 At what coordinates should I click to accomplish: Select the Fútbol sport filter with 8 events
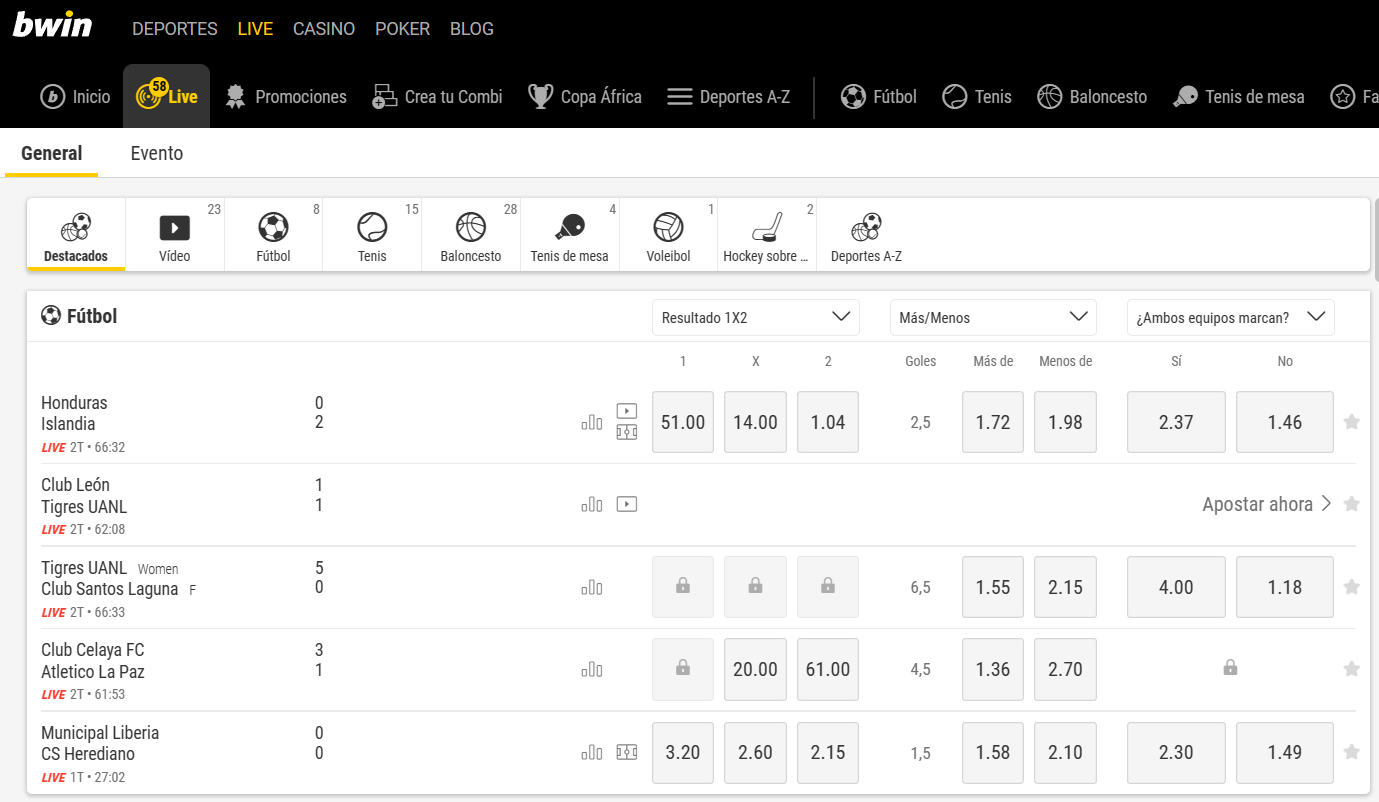(x=273, y=235)
